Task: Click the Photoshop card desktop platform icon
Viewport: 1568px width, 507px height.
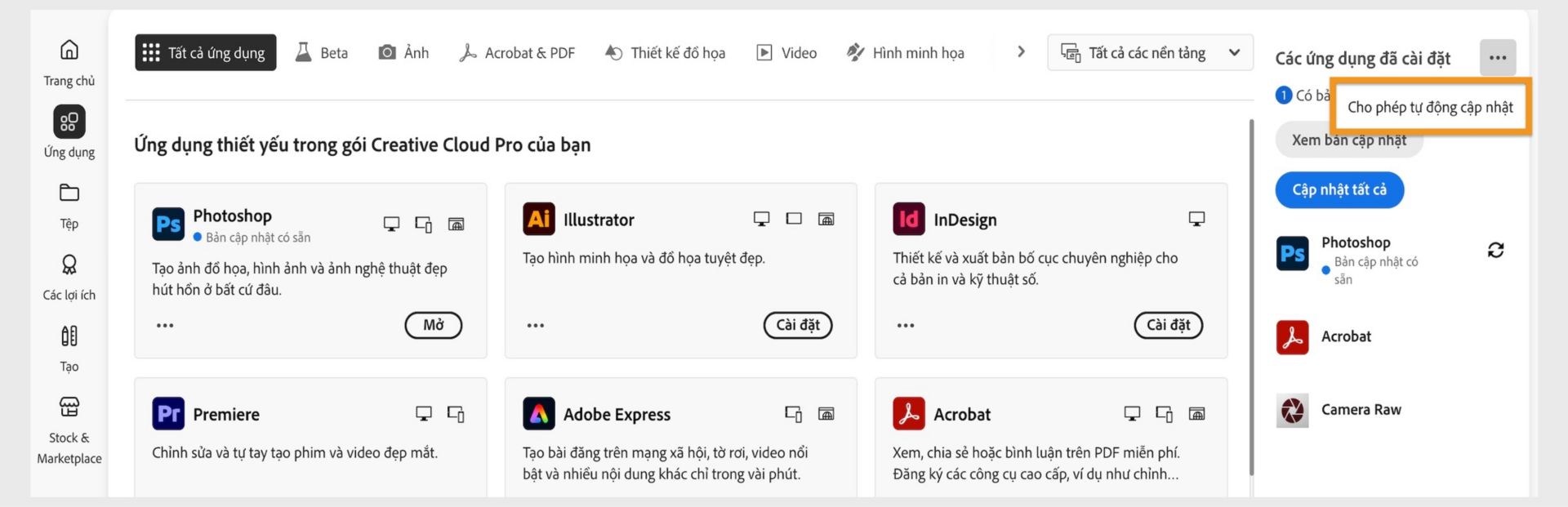Action: coord(391,223)
